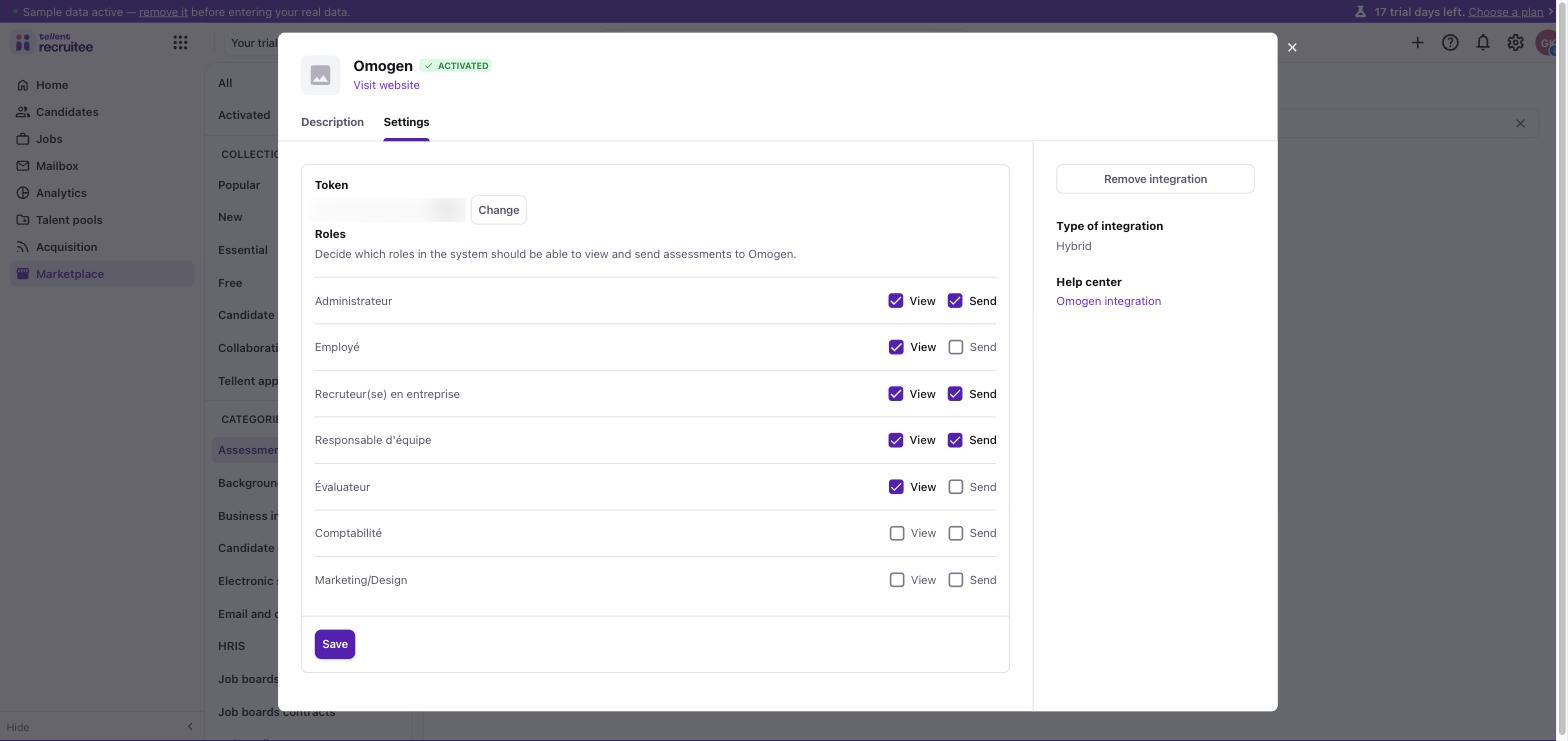The image size is (1568, 741).
Task: Open notifications bell icon
Action: (x=1483, y=43)
